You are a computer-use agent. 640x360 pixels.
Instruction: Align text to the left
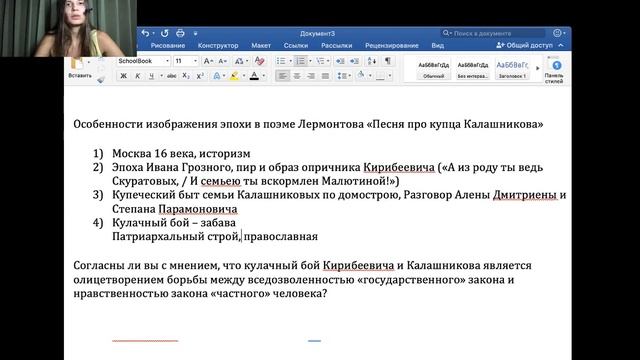coord(282,76)
